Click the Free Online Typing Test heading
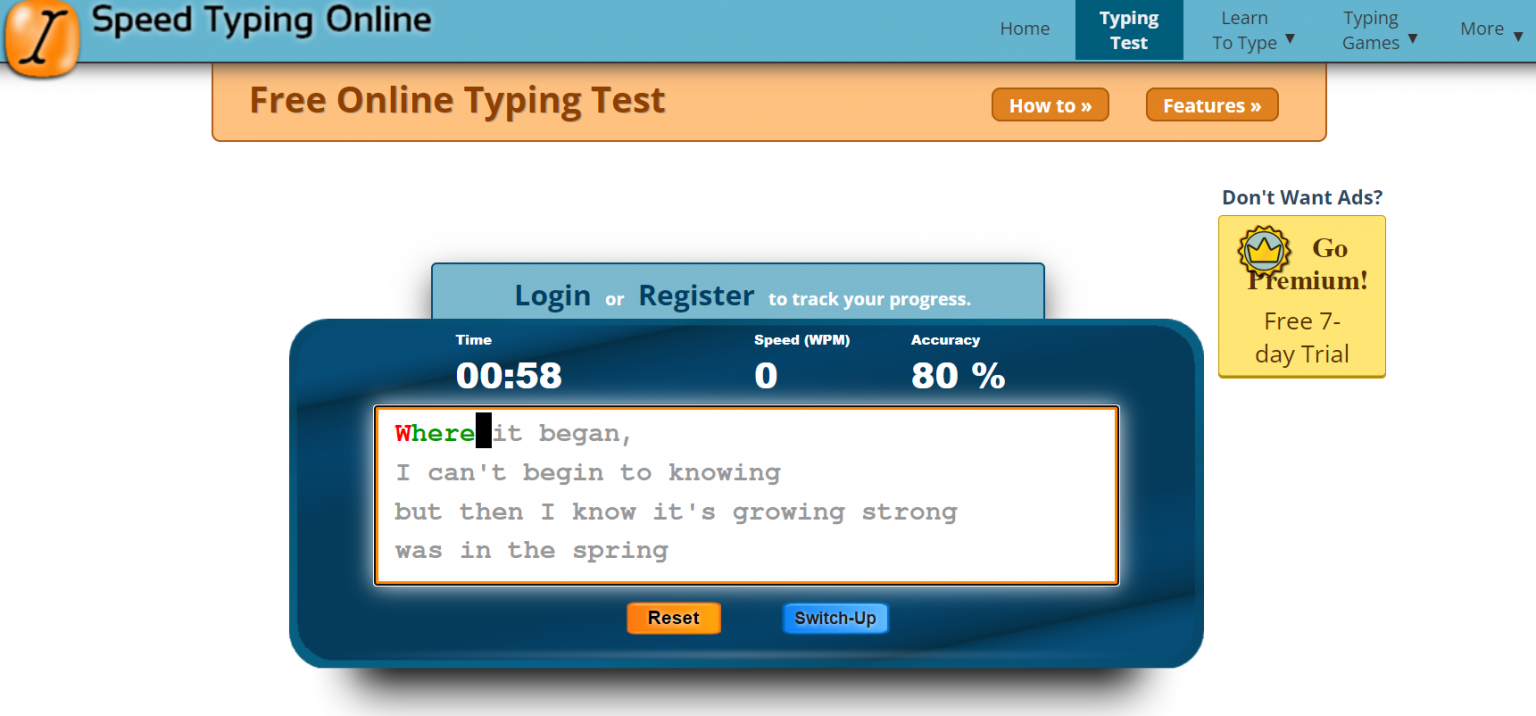 click(x=457, y=101)
